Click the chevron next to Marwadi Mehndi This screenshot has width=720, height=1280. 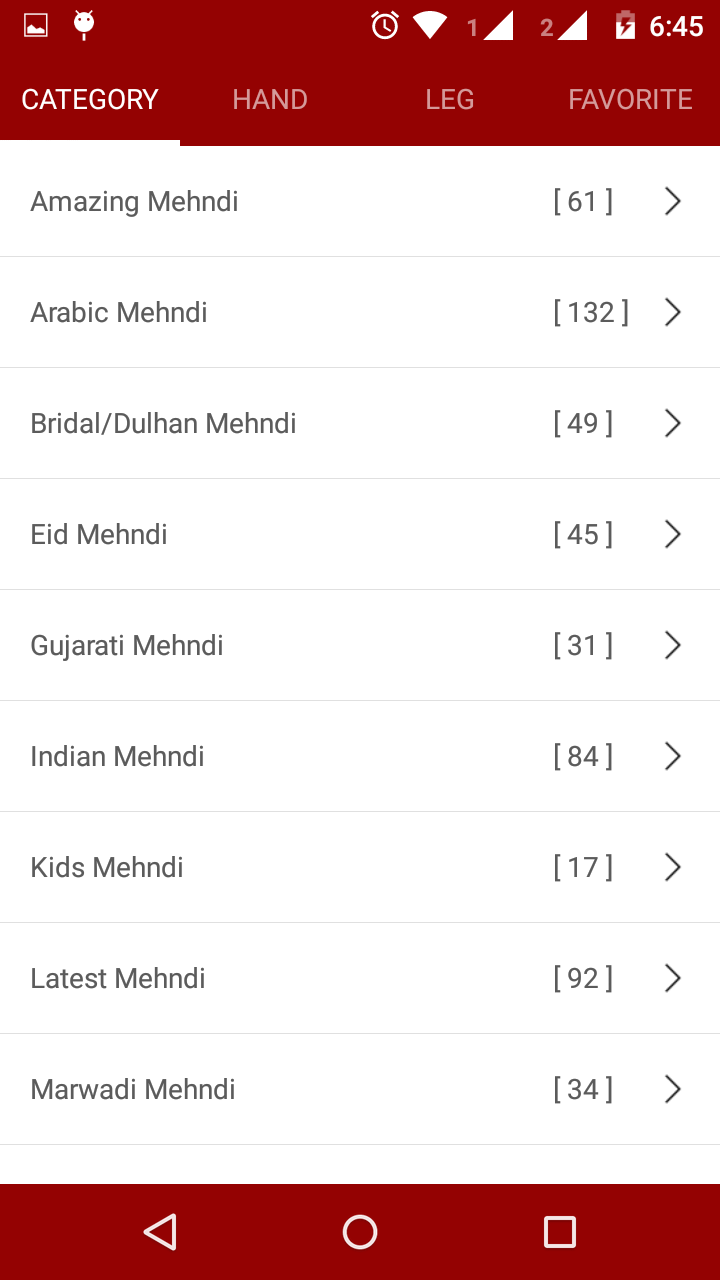673,1090
